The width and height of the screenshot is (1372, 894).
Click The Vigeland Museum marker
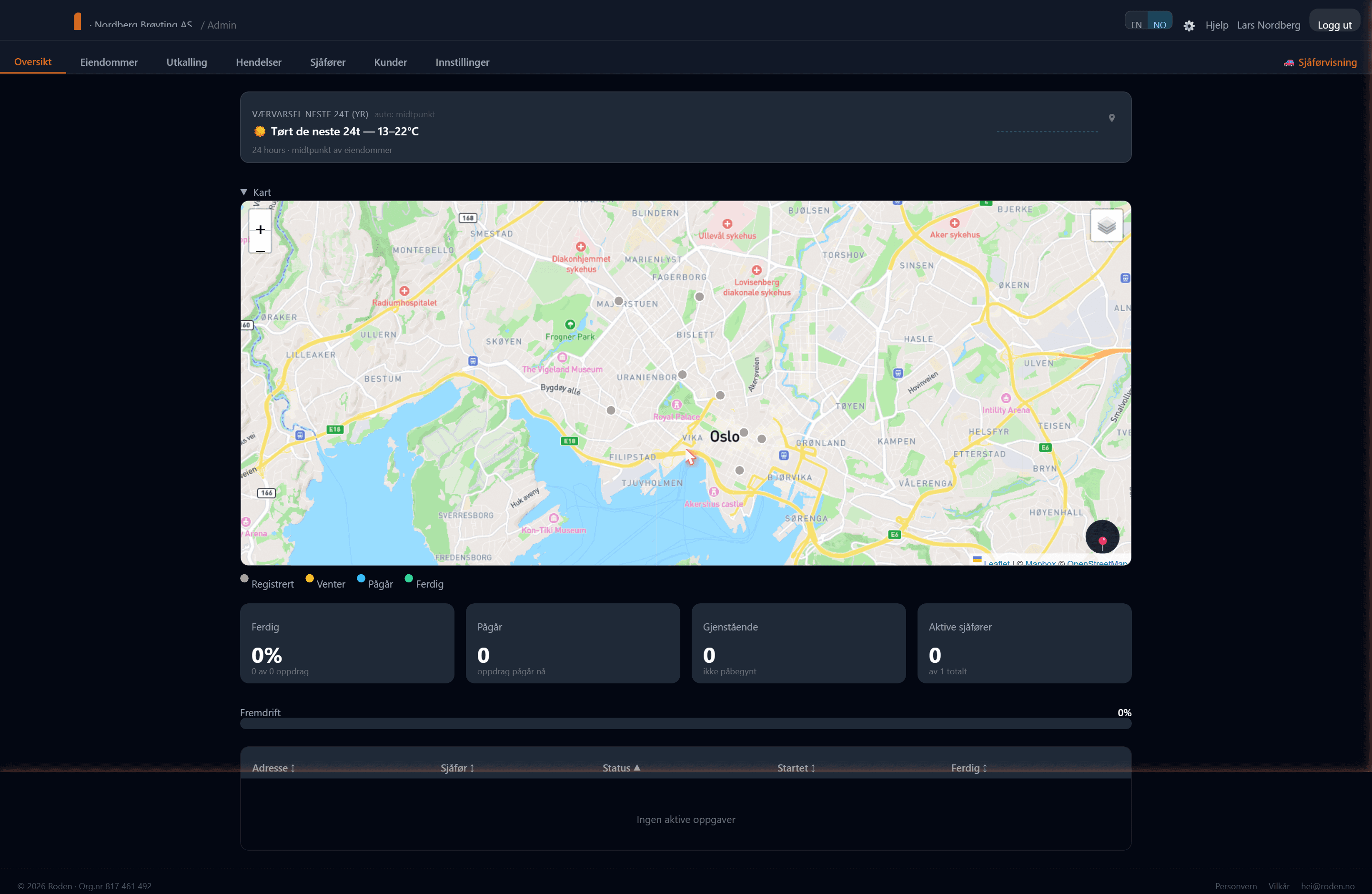click(x=563, y=357)
